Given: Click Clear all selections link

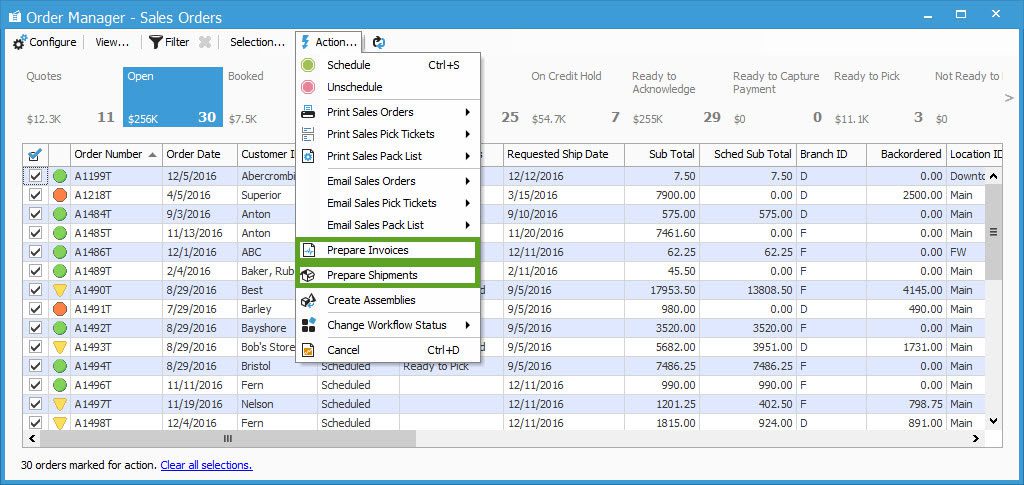Looking at the screenshot, I should point(206,465).
